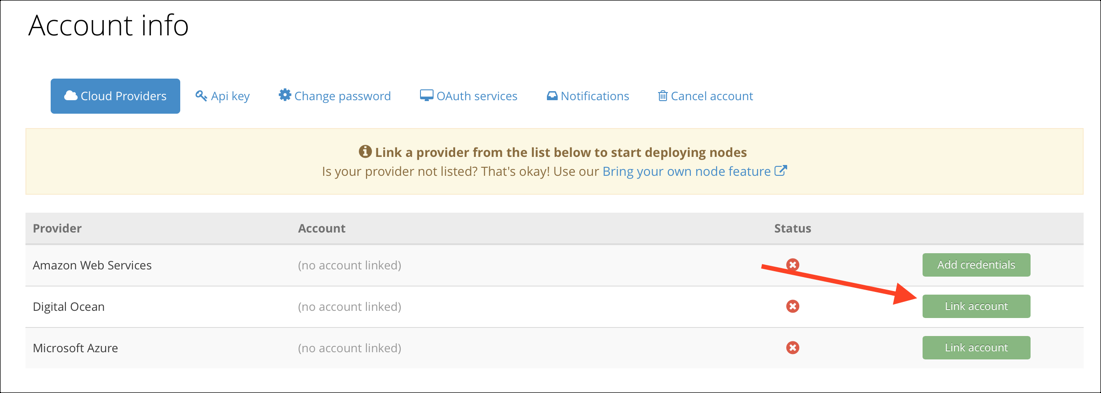Image resolution: width=1101 pixels, height=393 pixels.
Task: Select the Amazon Web Services provider name
Action: point(92,265)
